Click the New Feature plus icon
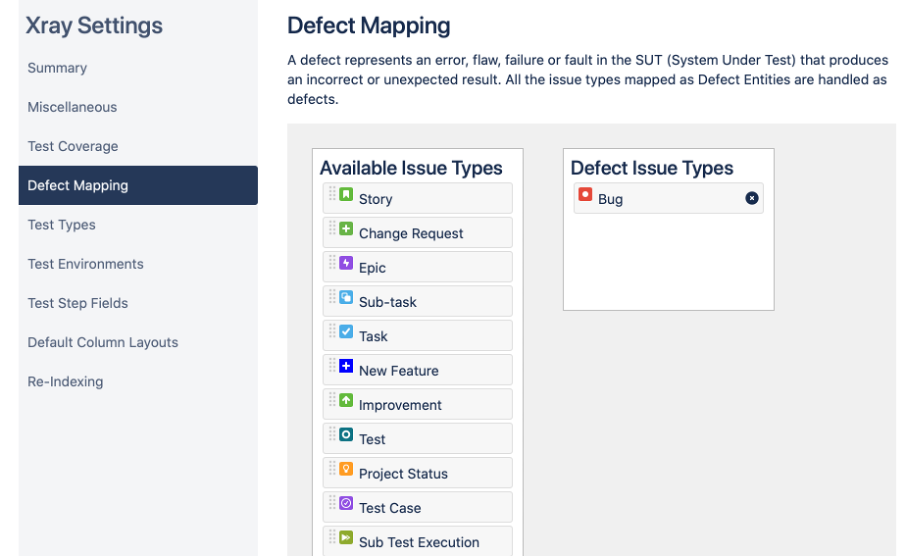Image resolution: width=906 pixels, height=556 pixels. (x=346, y=366)
